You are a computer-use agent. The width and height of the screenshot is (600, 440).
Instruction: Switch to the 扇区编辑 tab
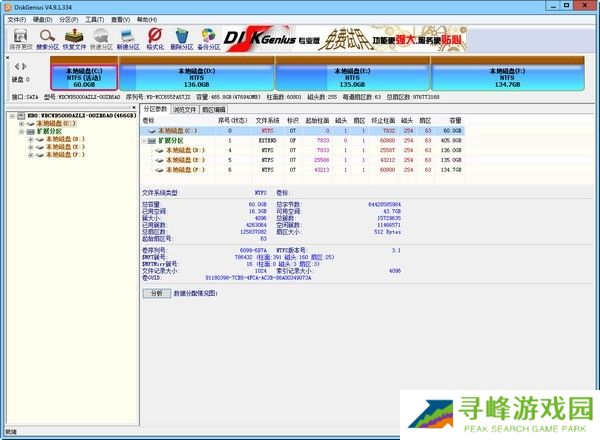(x=215, y=108)
